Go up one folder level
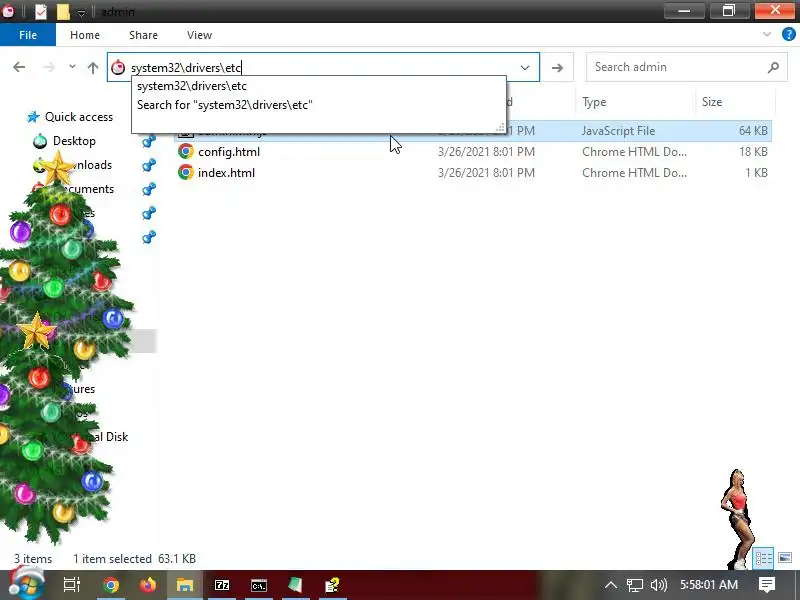Image resolution: width=800 pixels, height=600 pixels. [93, 67]
